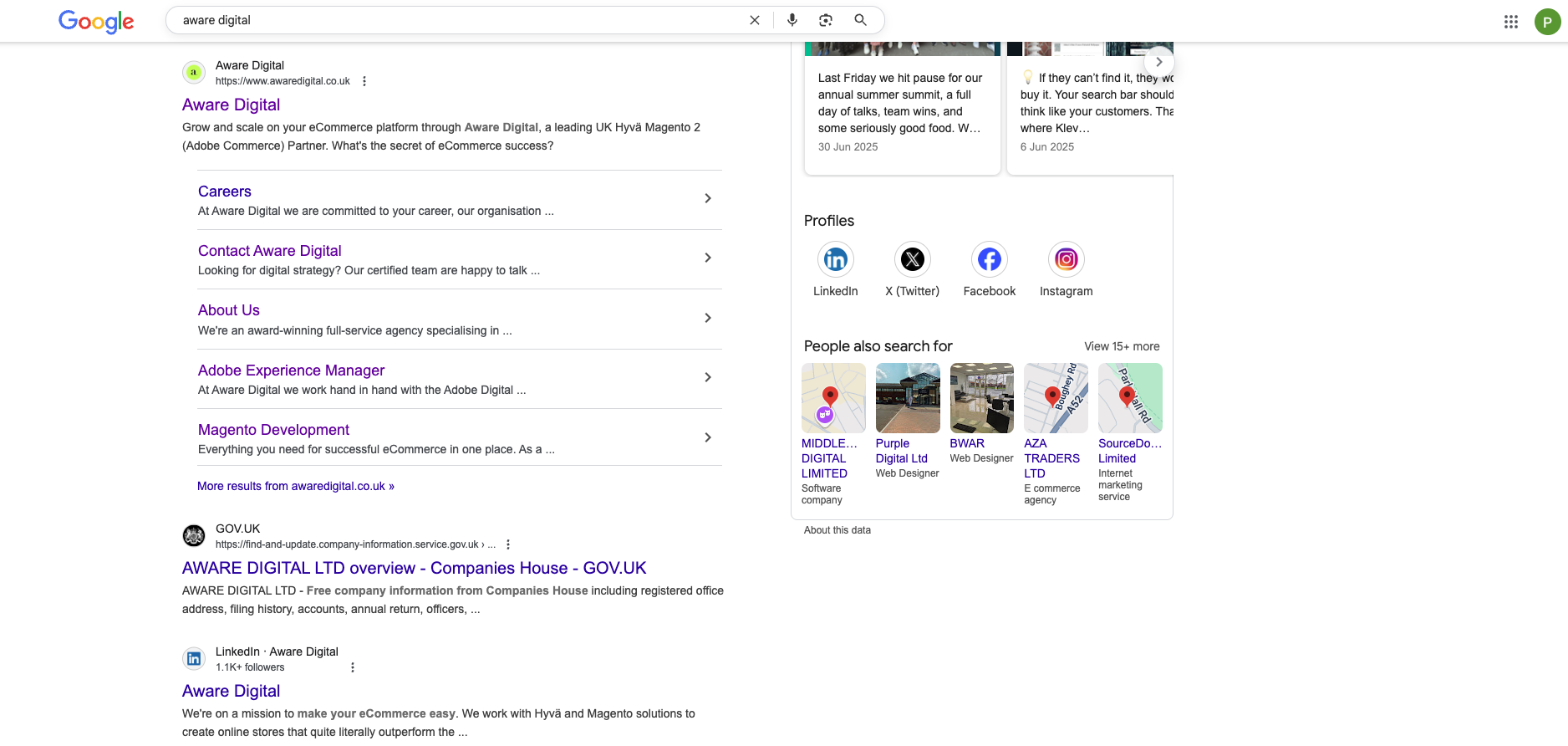Image resolution: width=1568 pixels, height=746 pixels.
Task: Click the https://www.awaredigital.co.uk URL text
Action: [x=283, y=81]
